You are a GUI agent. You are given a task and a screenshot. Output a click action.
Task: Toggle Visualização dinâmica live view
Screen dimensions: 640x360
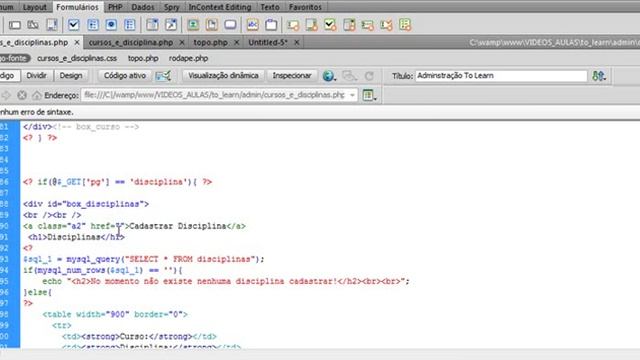tap(223, 76)
